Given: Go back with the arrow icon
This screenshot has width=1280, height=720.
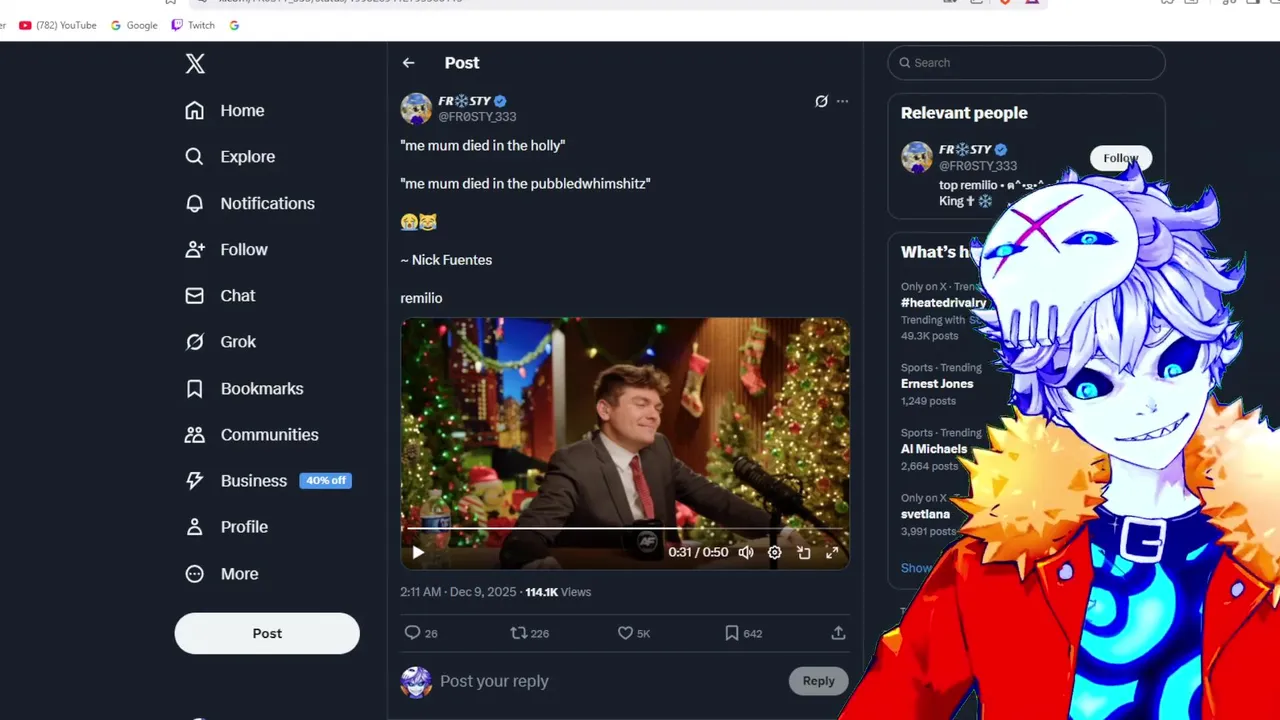Looking at the screenshot, I should pos(408,63).
